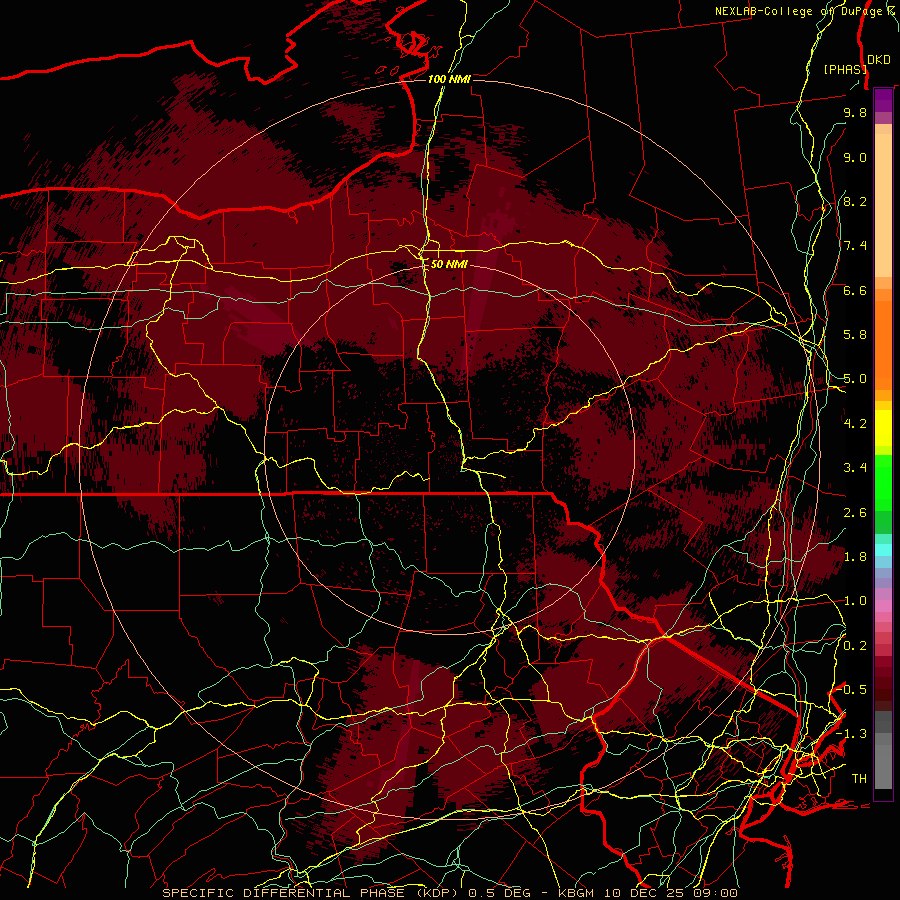Viewport: 900px width, 900px height.
Task: Pick the pink color bar segment
Action: [883, 606]
